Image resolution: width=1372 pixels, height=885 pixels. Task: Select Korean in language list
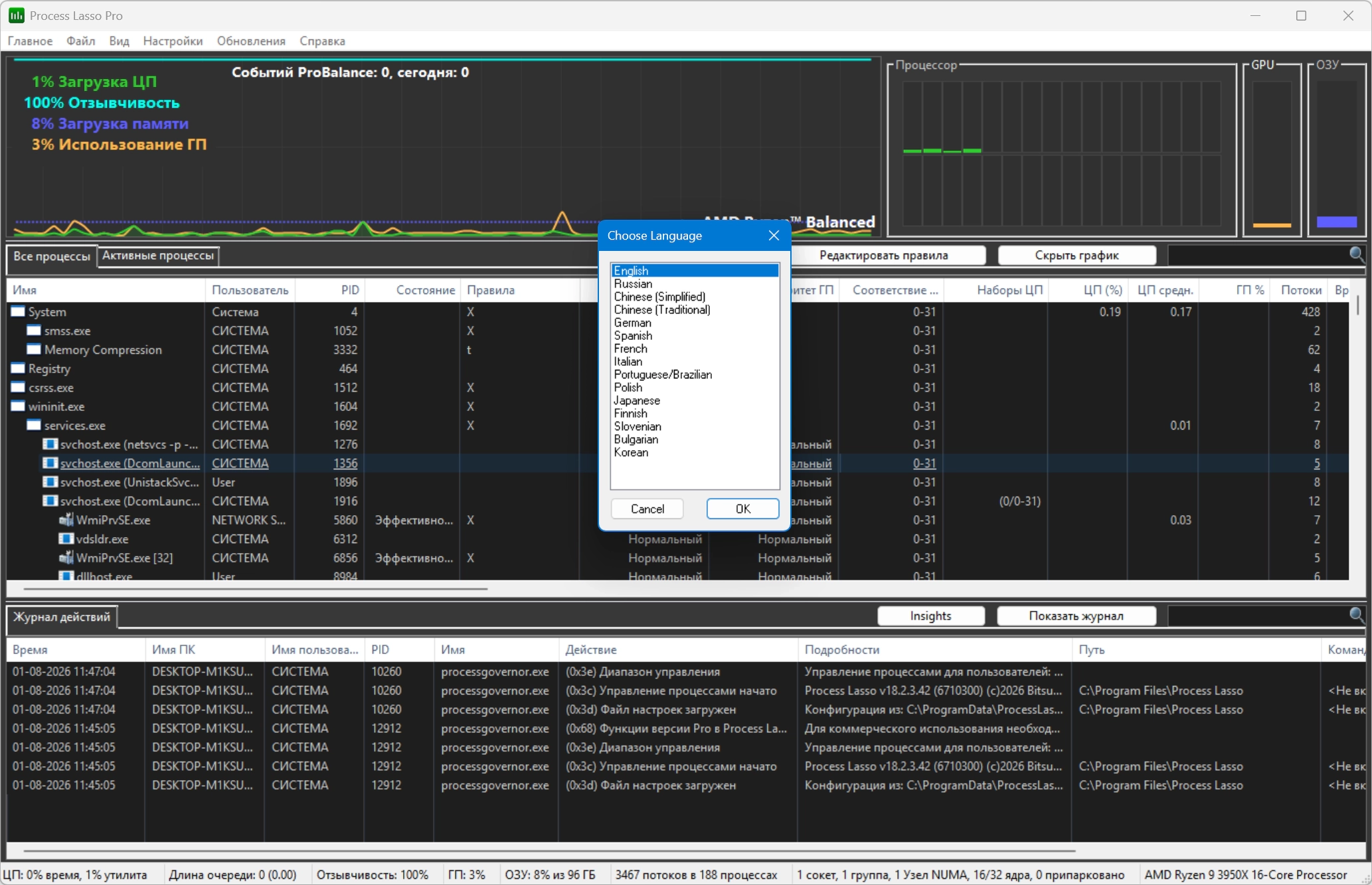tap(695, 452)
